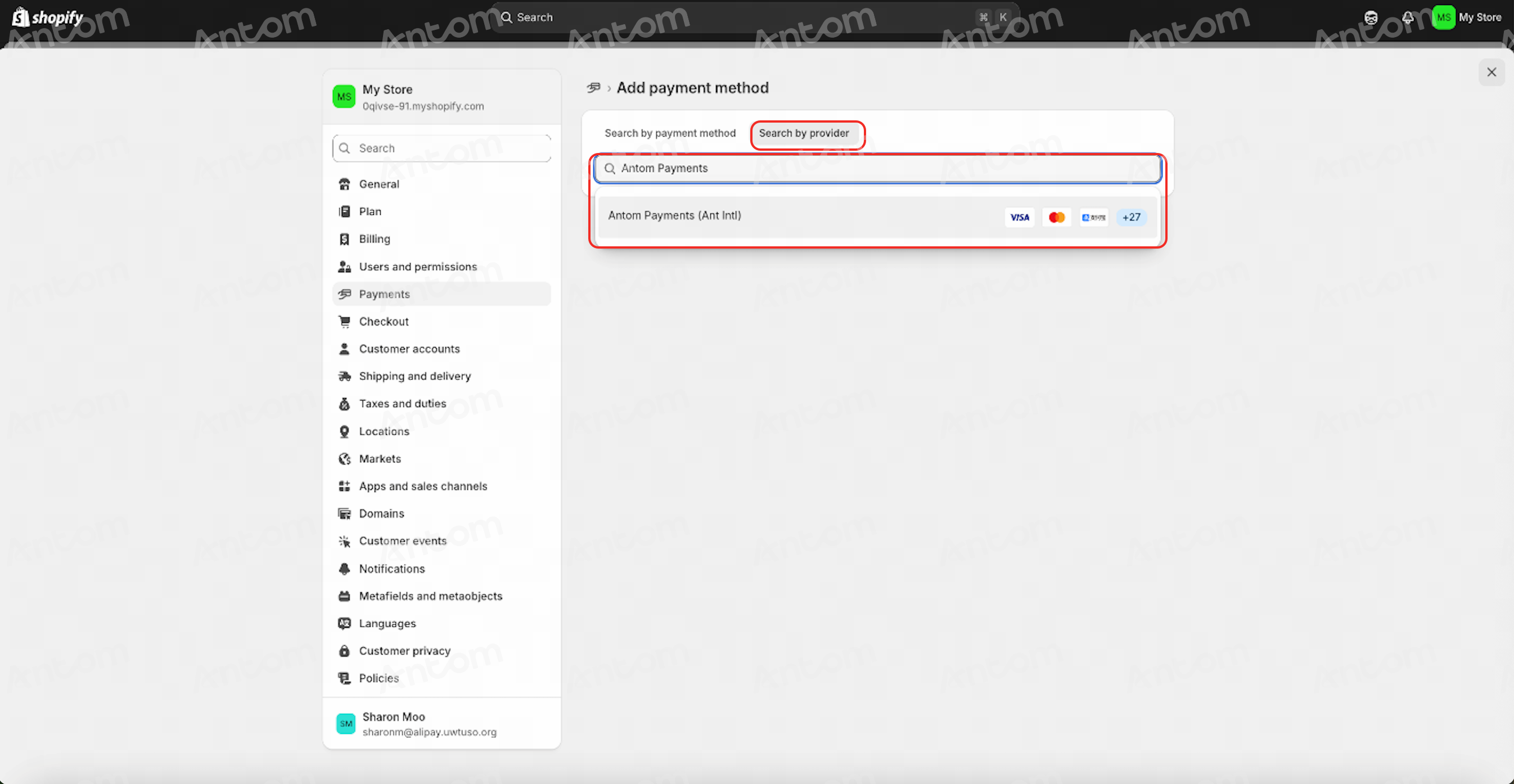
Task: Click the Plan icon in sidebar
Action: click(x=344, y=211)
